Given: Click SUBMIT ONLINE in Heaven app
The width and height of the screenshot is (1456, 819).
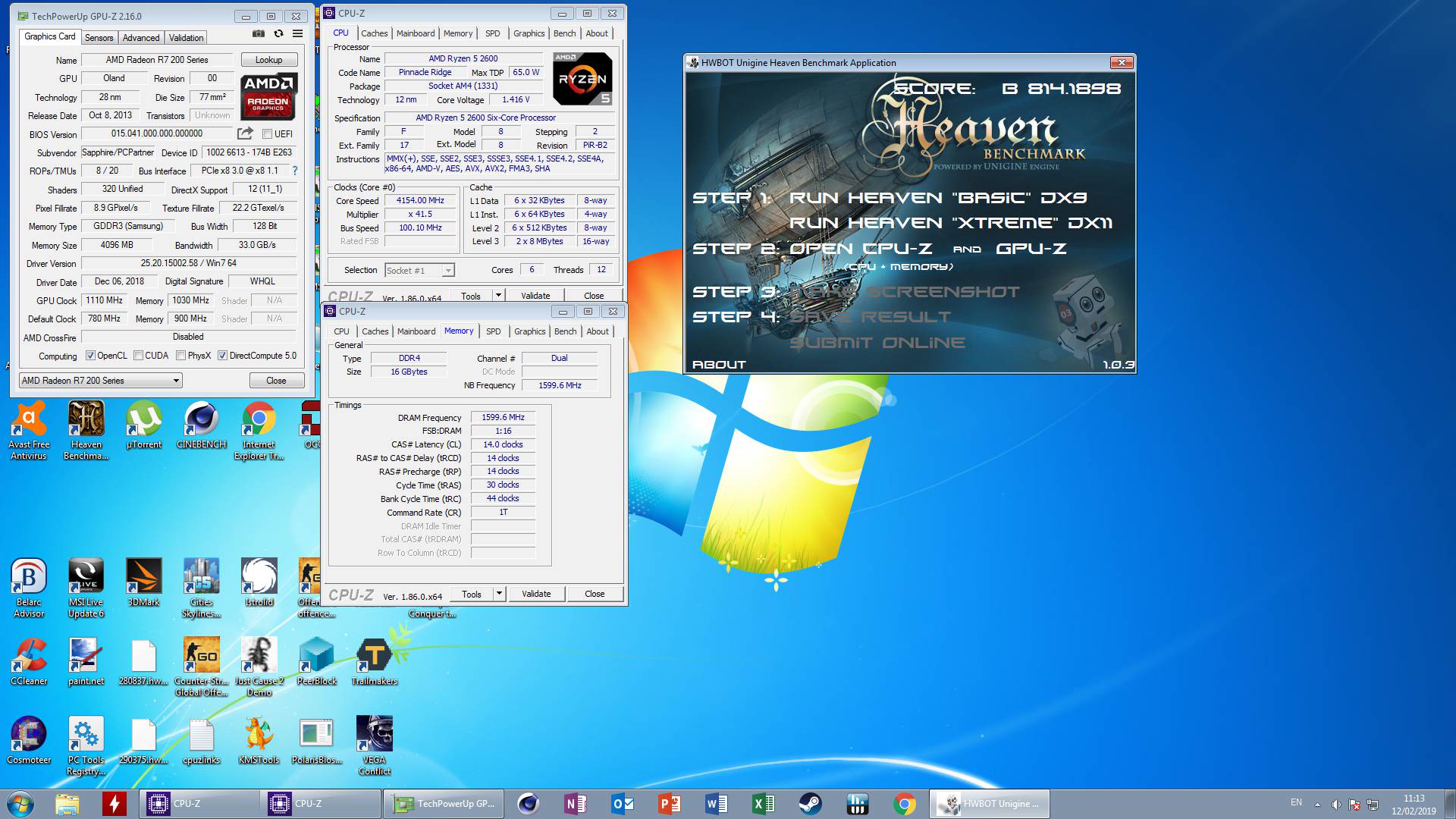Looking at the screenshot, I should tap(877, 343).
